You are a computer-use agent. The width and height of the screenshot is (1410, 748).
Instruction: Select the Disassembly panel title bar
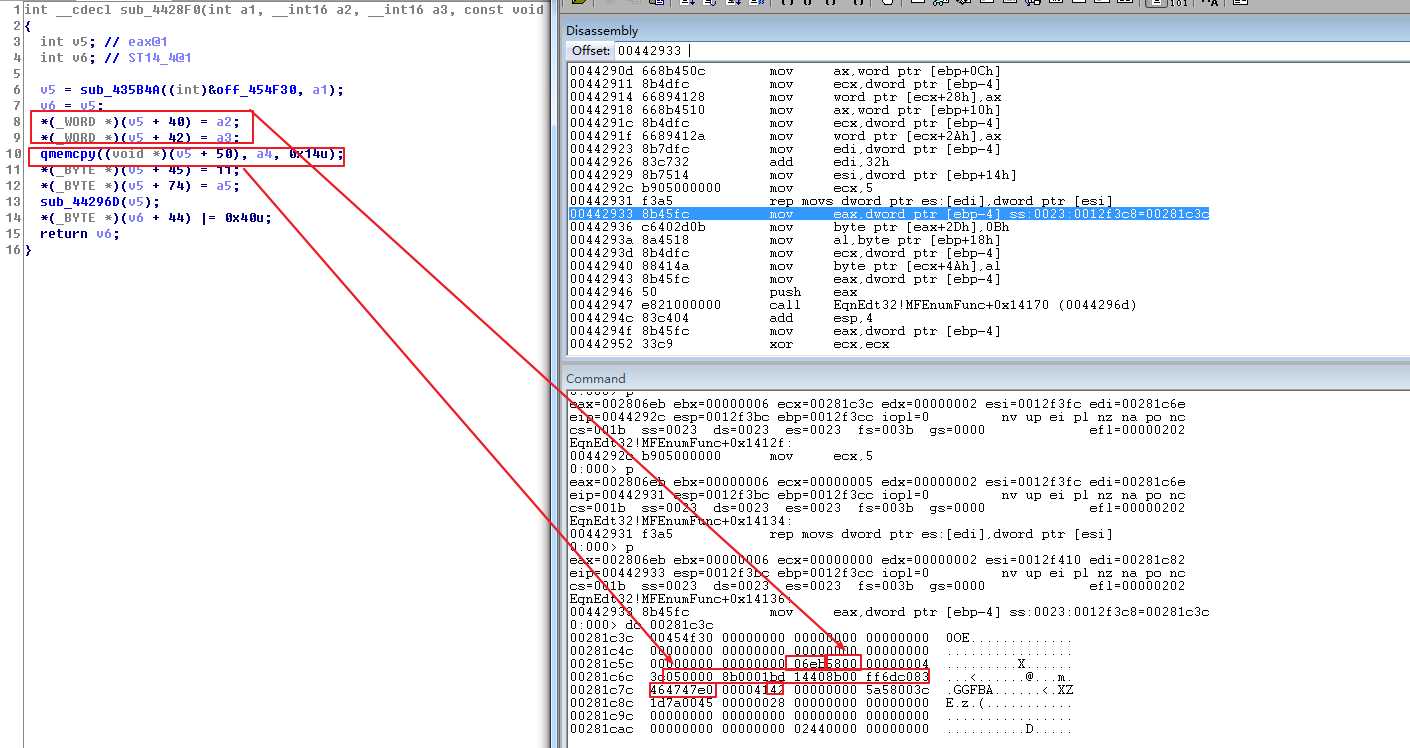987,30
